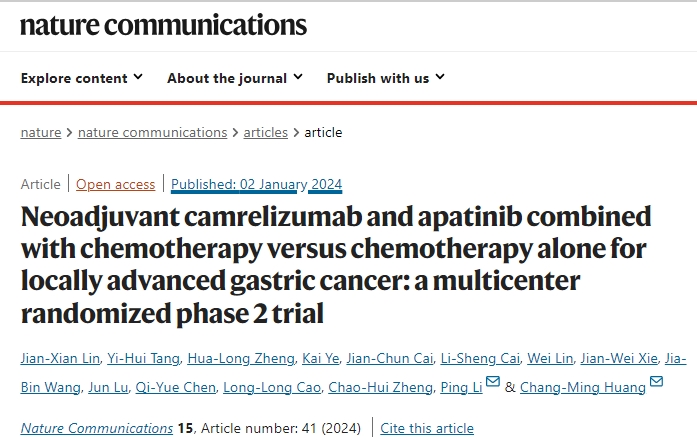Select author Yi-Hui Tang
The image size is (697, 440).
tap(144, 358)
